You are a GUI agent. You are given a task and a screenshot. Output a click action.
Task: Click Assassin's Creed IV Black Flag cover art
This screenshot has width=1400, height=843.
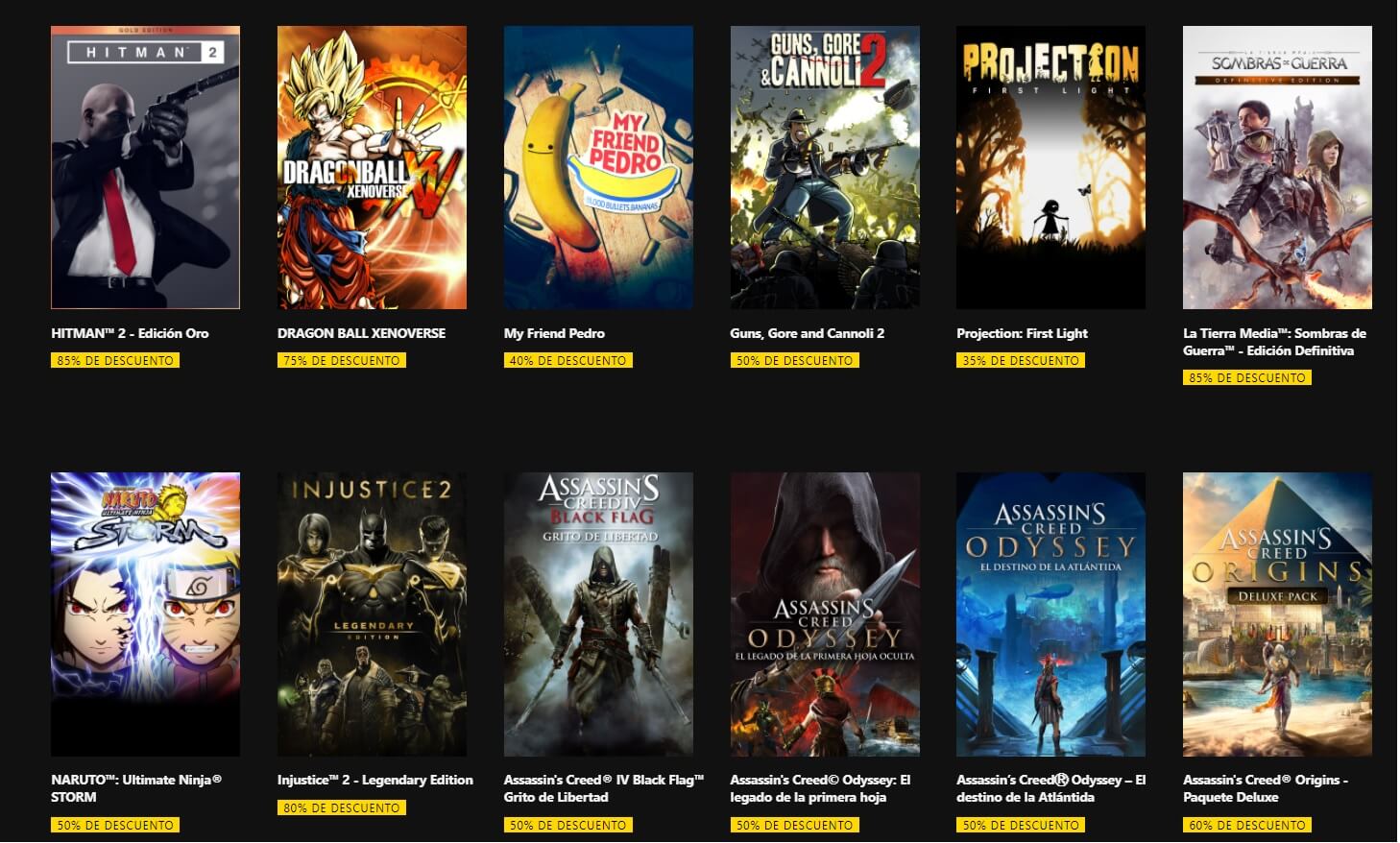(598, 614)
